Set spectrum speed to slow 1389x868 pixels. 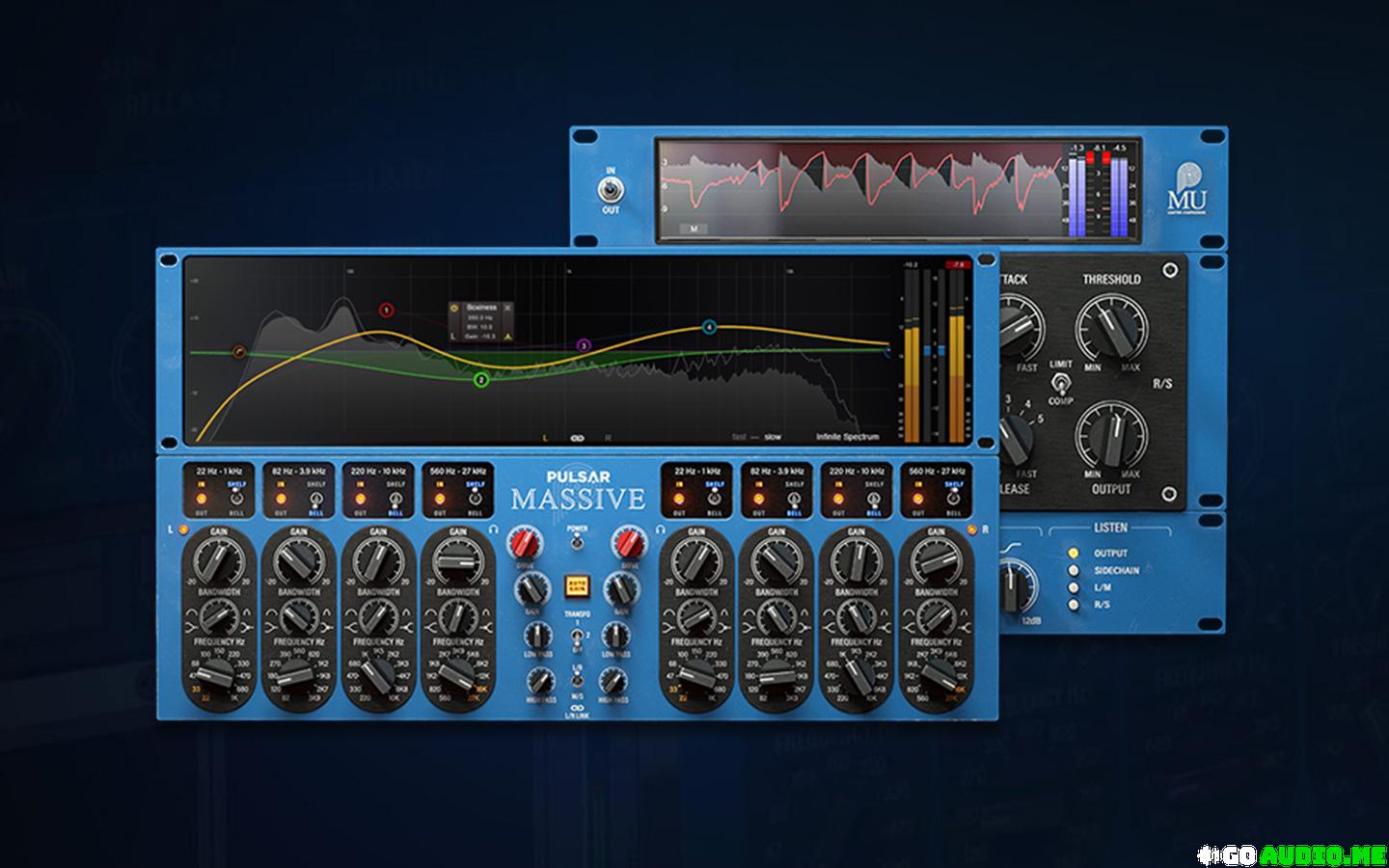pyautogui.click(x=773, y=437)
